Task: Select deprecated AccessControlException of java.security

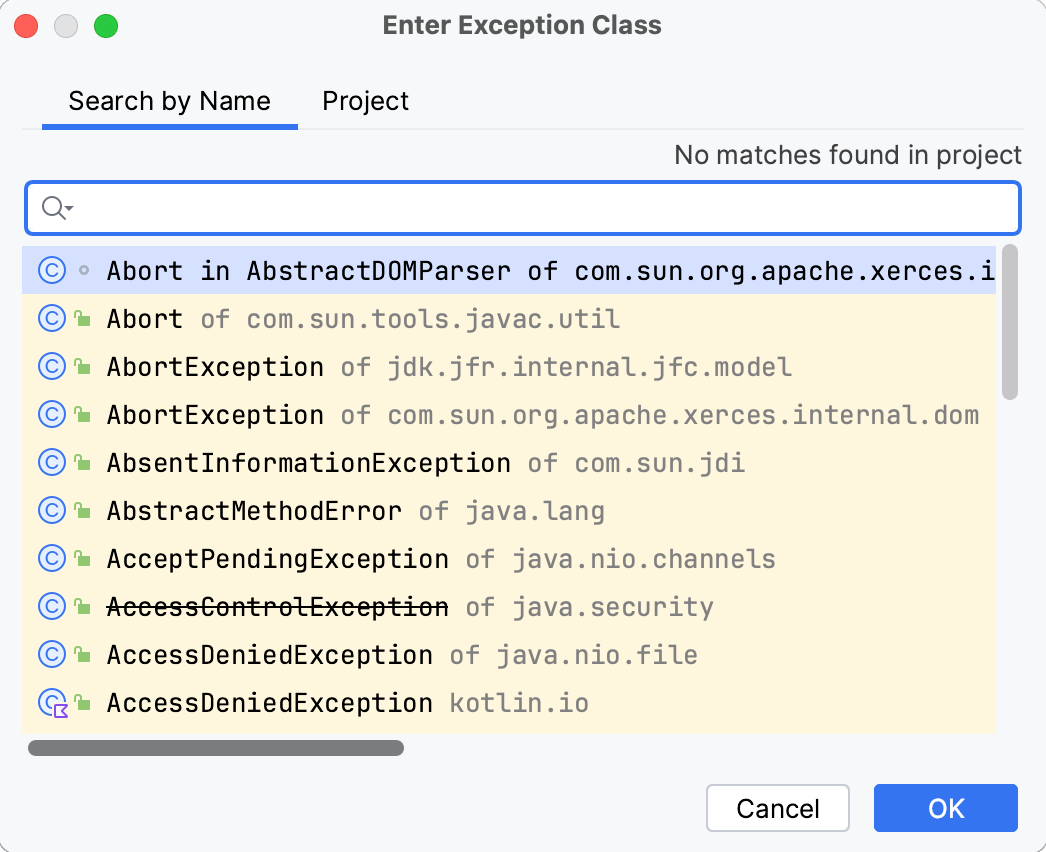Action: pyautogui.click(x=509, y=606)
